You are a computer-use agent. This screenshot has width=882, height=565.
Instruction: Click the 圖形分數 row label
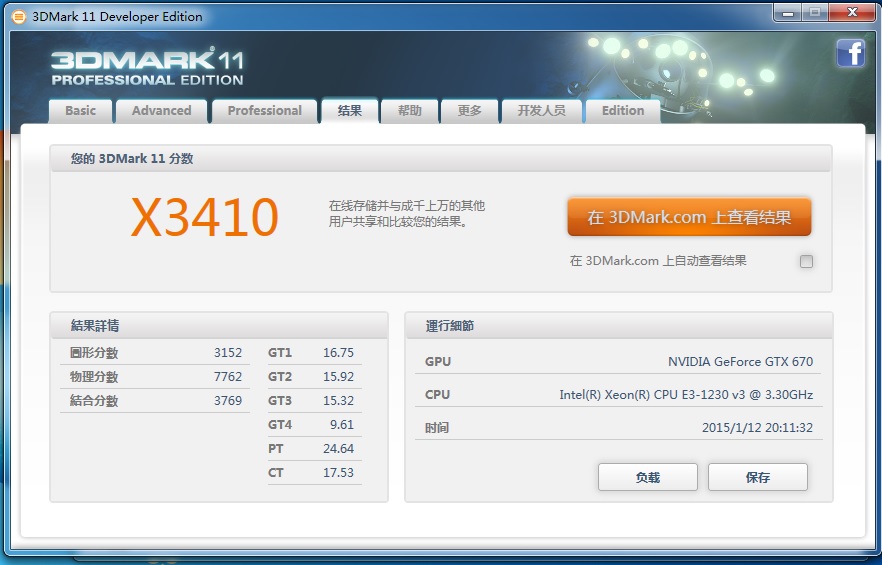94,353
